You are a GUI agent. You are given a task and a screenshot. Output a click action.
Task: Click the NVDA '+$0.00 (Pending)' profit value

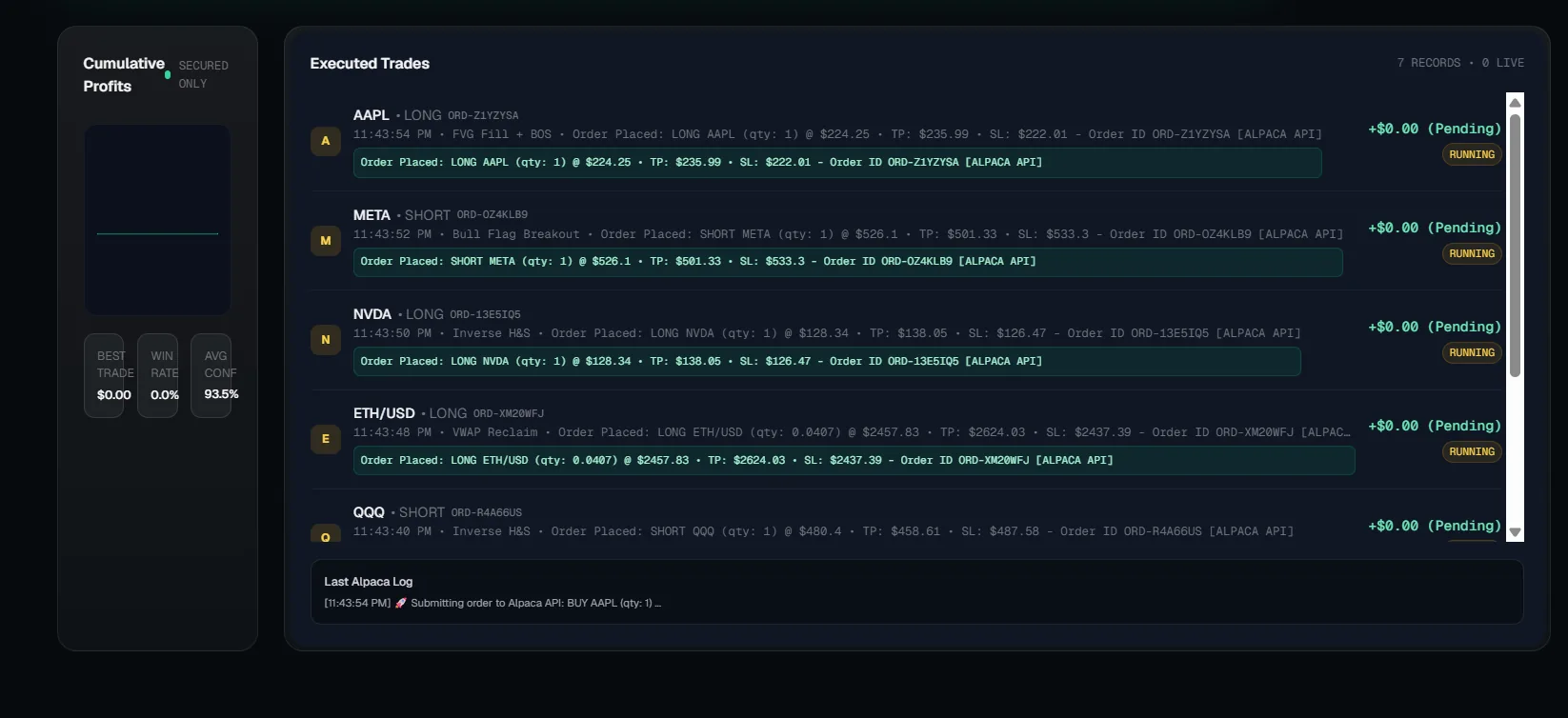tap(1435, 327)
